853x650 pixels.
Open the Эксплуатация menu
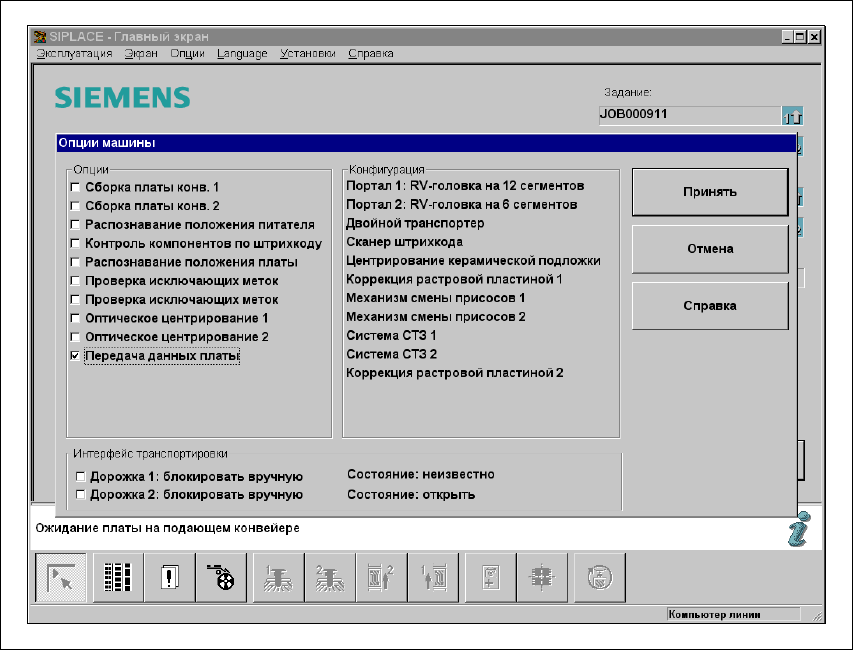click(75, 53)
